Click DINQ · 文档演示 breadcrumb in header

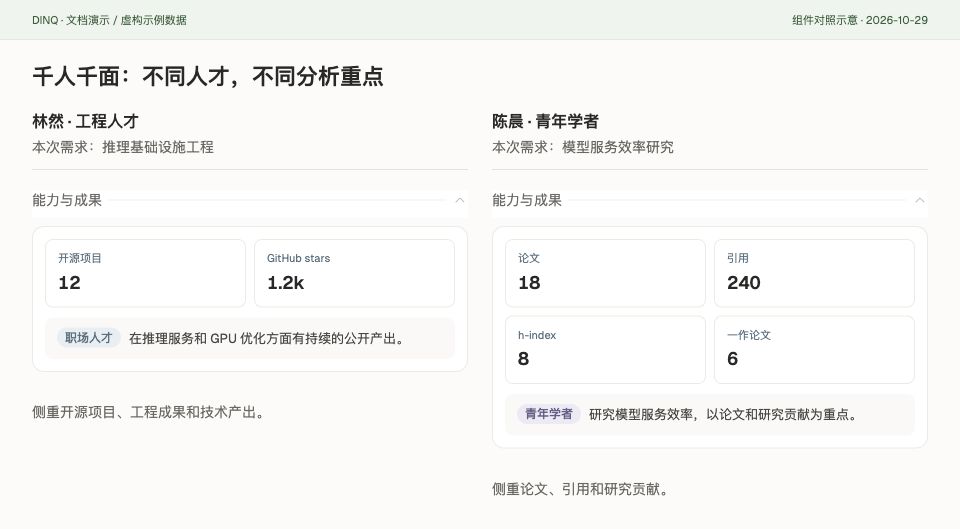[110, 20]
